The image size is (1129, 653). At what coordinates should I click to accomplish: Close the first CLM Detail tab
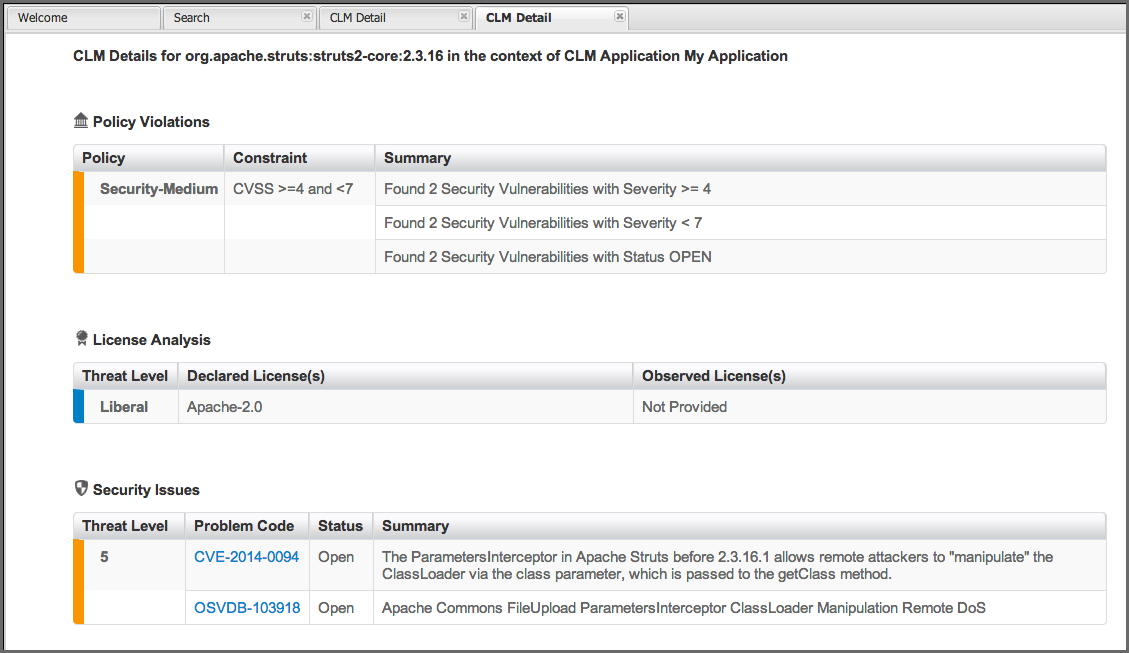[462, 17]
